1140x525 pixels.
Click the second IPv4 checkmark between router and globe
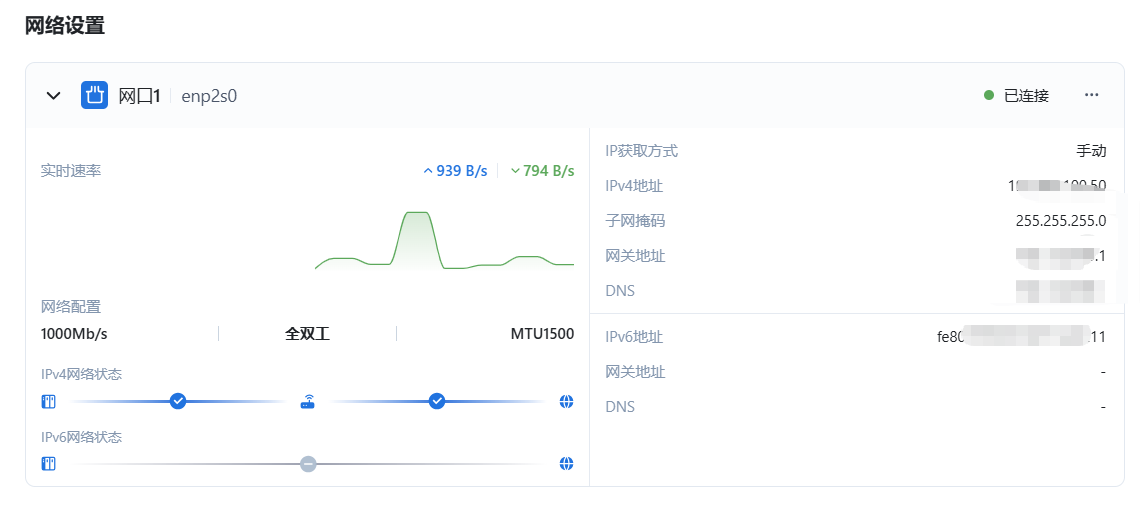coord(437,401)
